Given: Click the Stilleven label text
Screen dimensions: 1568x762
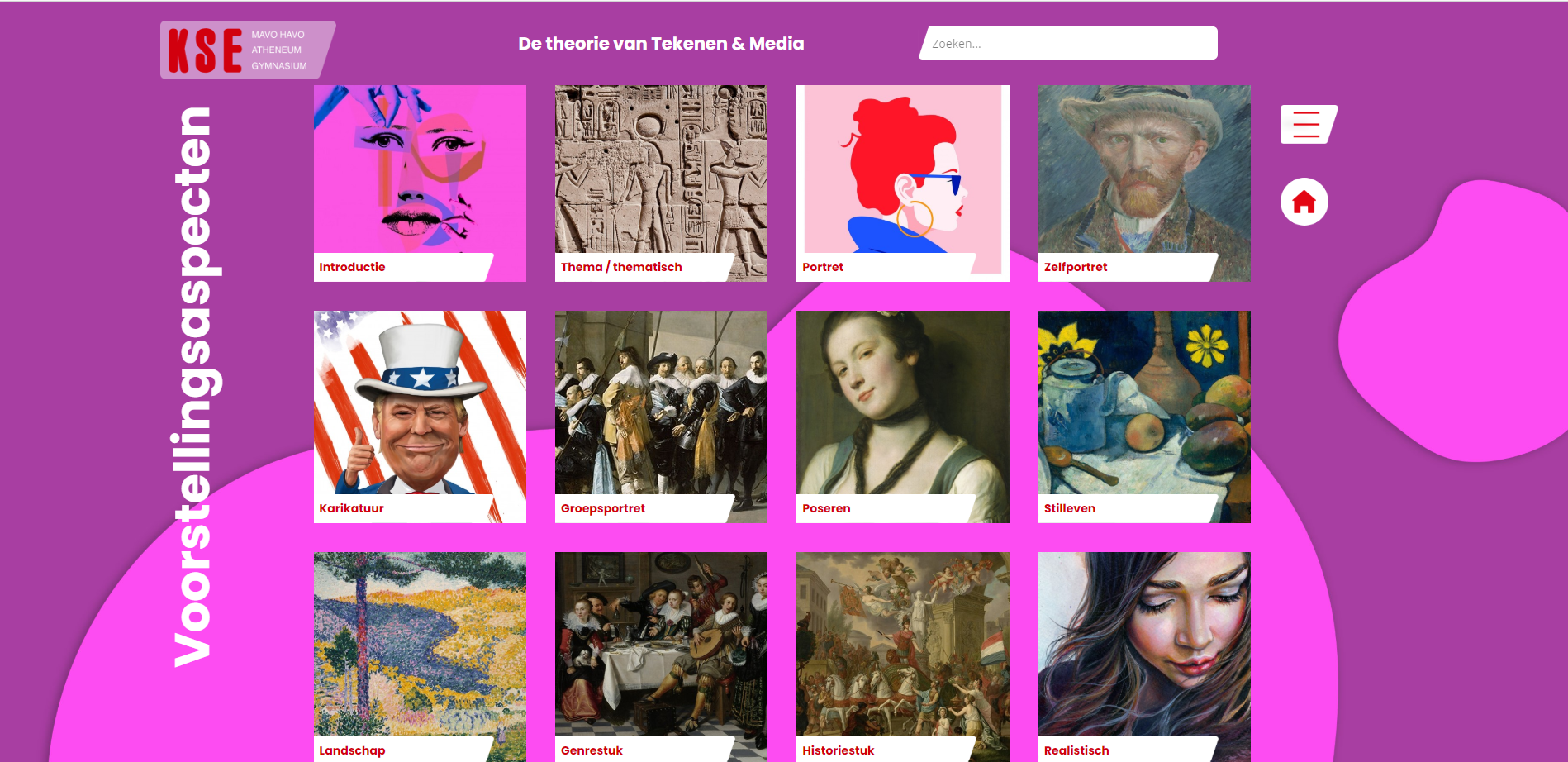Looking at the screenshot, I should tap(1069, 508).
